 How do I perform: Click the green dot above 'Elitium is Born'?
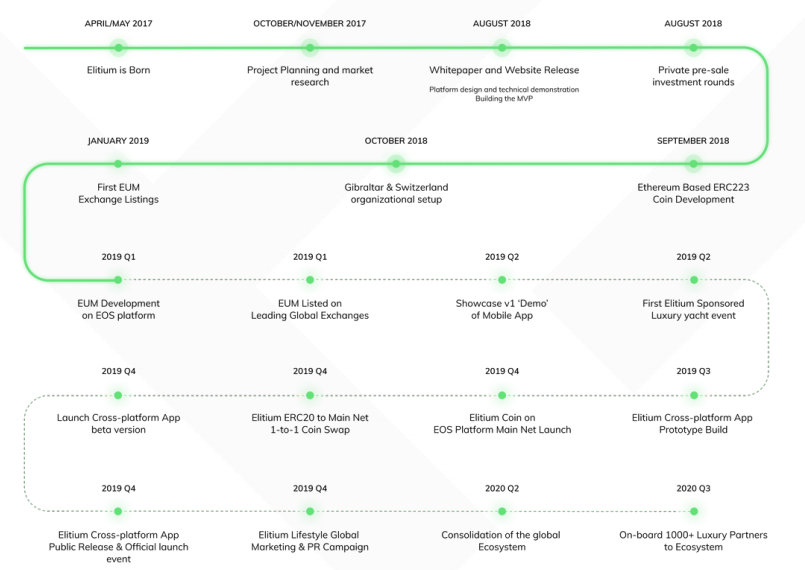(x=118, y=47)
